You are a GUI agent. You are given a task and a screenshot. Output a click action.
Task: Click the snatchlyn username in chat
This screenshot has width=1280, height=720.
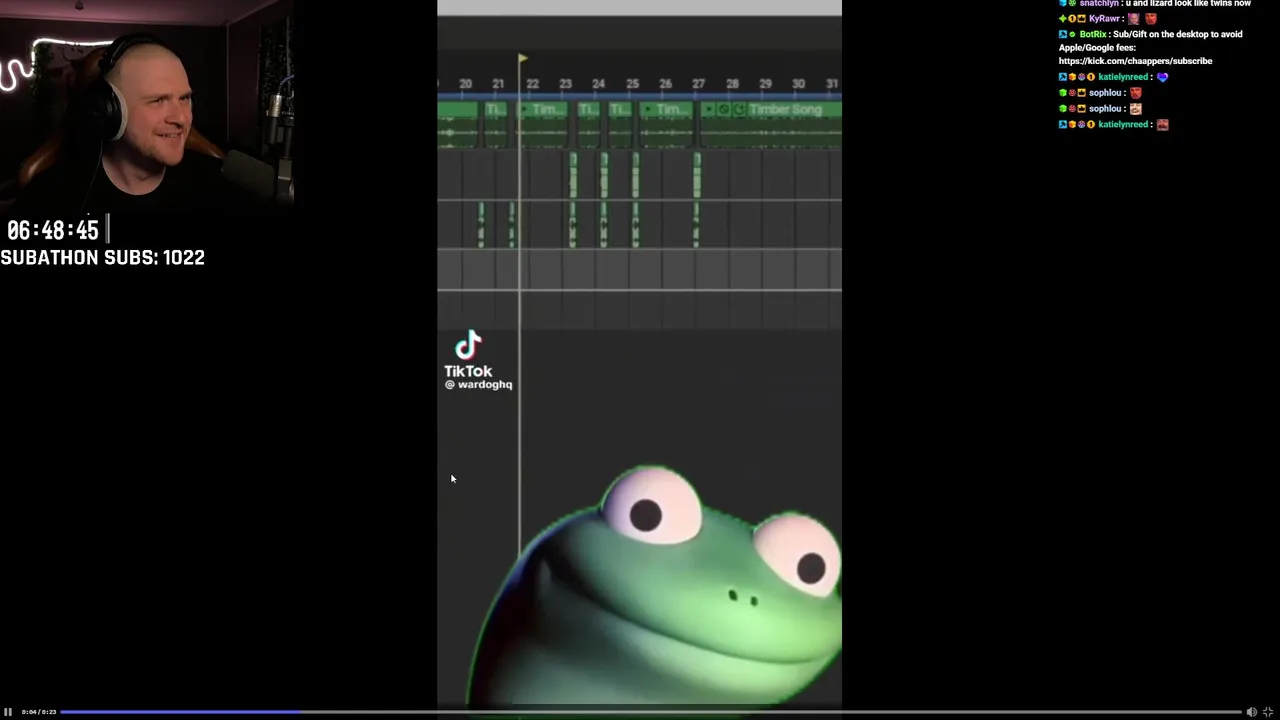point(1099,4)
